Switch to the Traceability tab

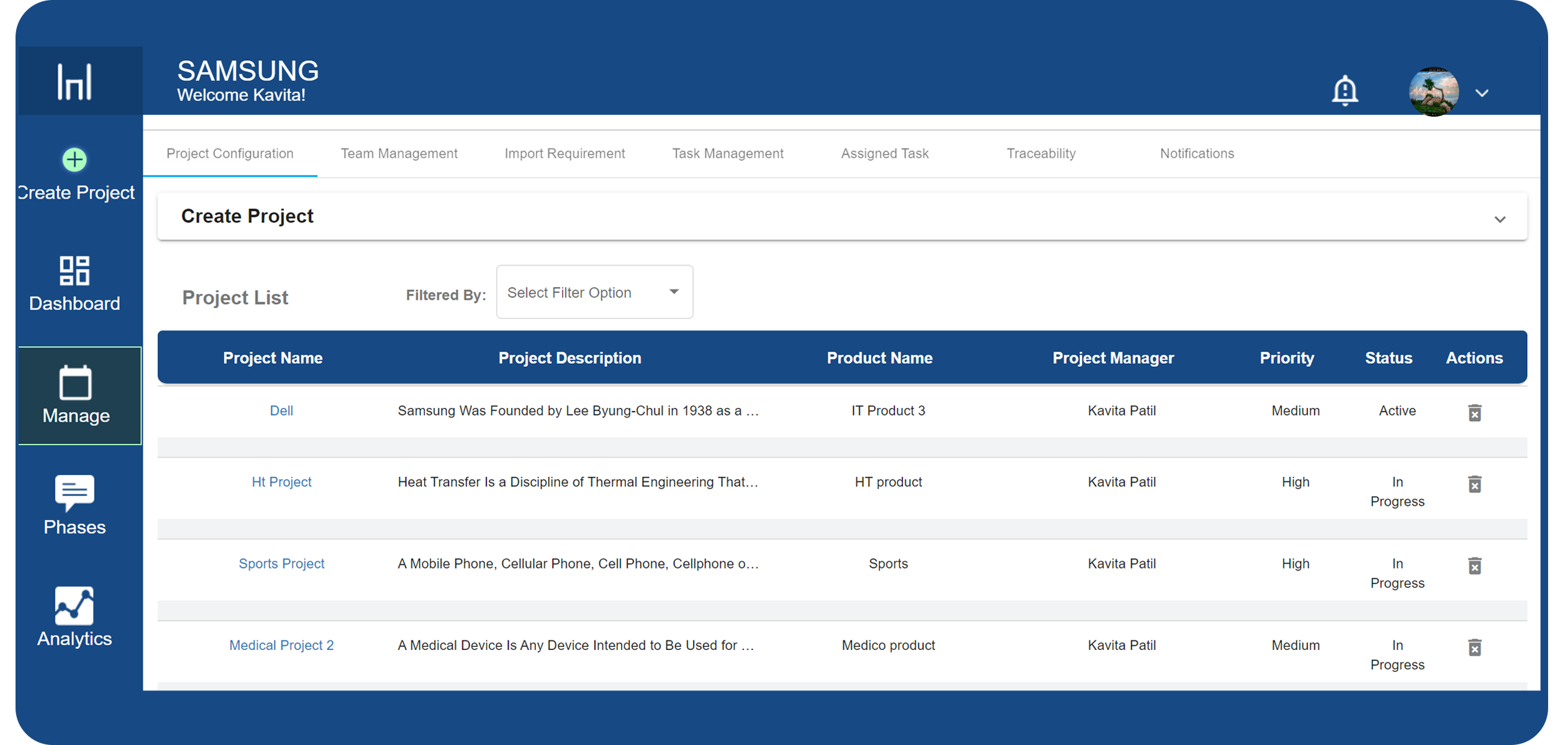[1041, 153]
